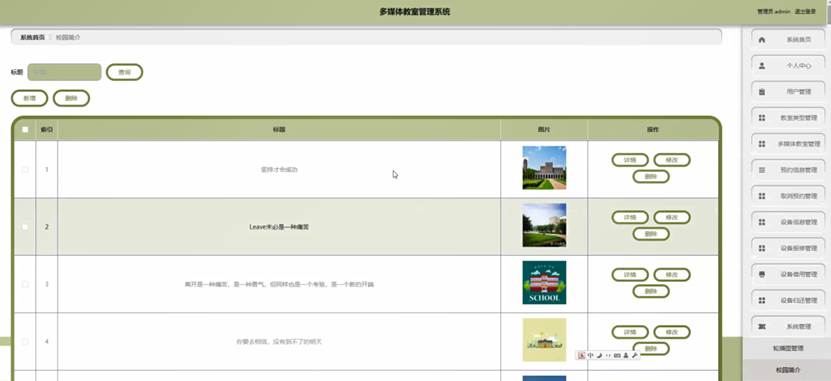Screen dimensions: 831x381
Task: Click the red logo icon on the input method bar
Action: [582, 356]
